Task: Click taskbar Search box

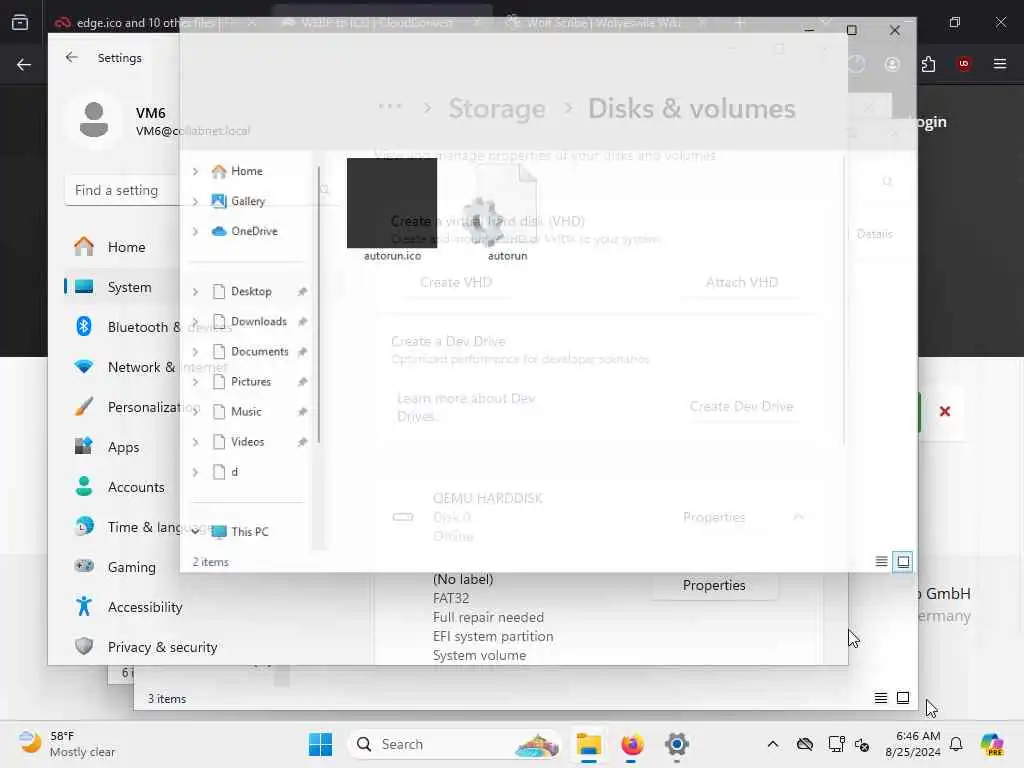Action: point(455,744)
